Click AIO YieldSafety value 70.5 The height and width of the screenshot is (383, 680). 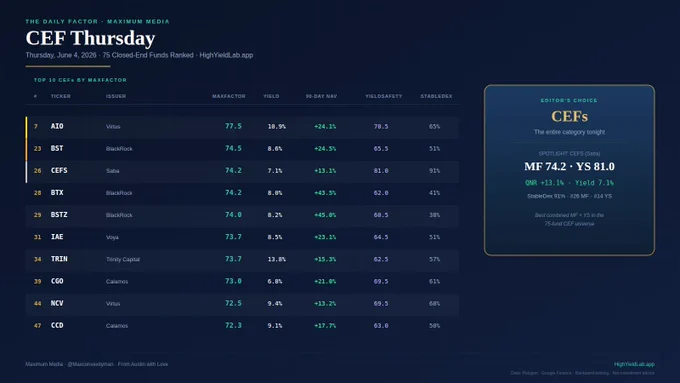tap(381, 127)
